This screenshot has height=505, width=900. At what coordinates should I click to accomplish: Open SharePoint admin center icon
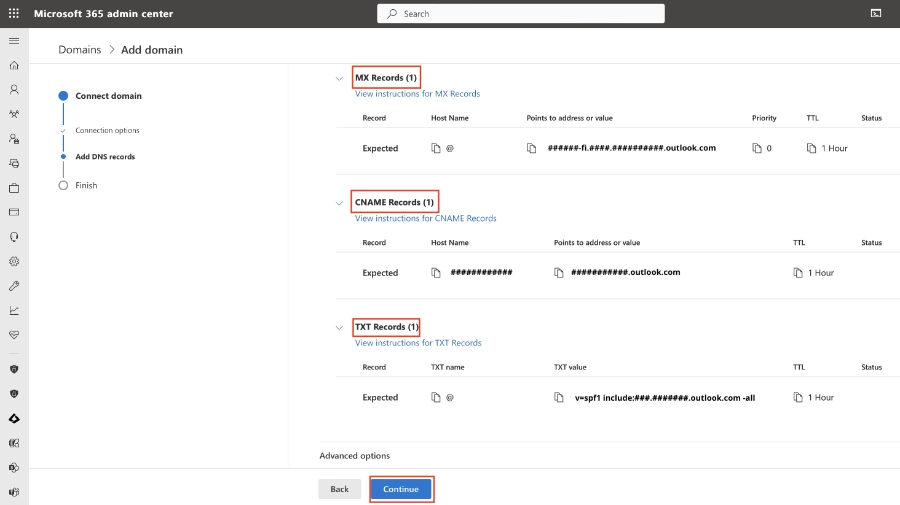tap(14, 468)
